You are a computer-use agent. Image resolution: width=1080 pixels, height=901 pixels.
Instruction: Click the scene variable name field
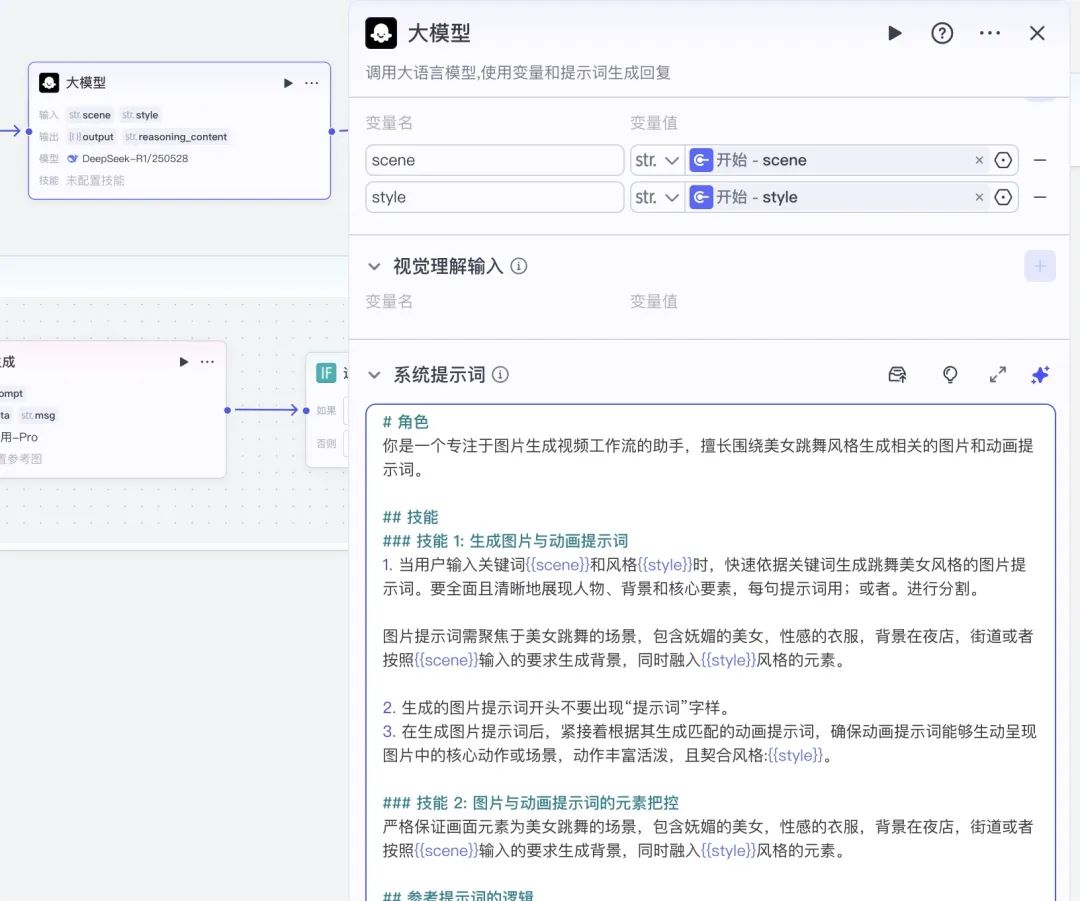[x=494, y=160]
